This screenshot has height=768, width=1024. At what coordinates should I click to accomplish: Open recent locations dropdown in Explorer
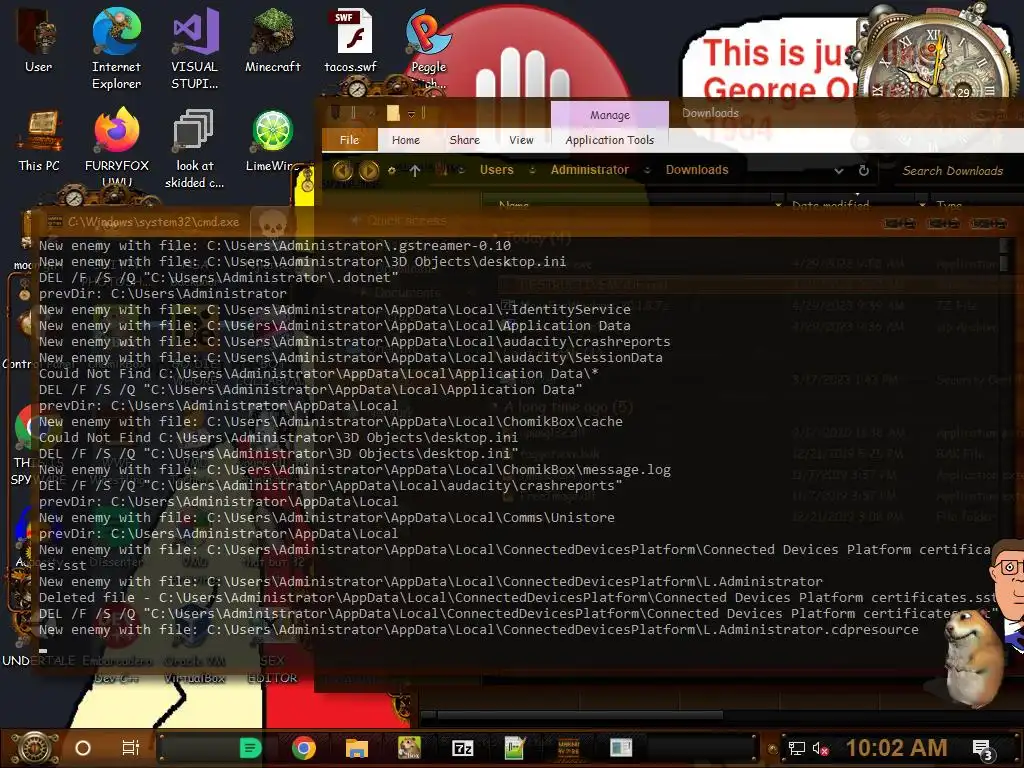pos(391,170)
